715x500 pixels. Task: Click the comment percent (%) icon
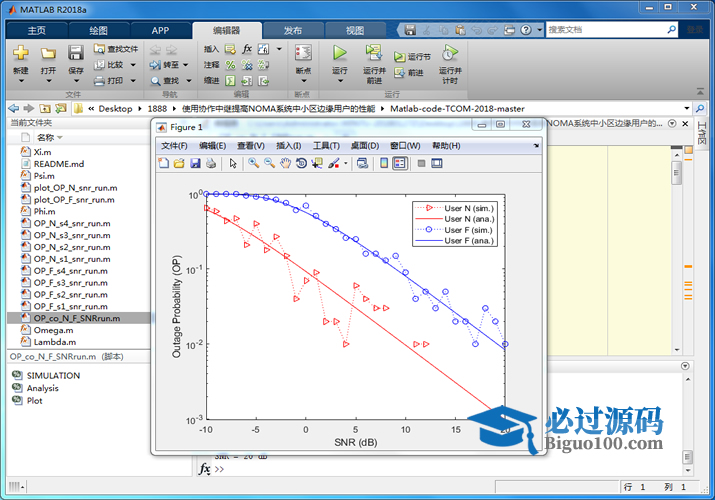click(x=231, y=65)
